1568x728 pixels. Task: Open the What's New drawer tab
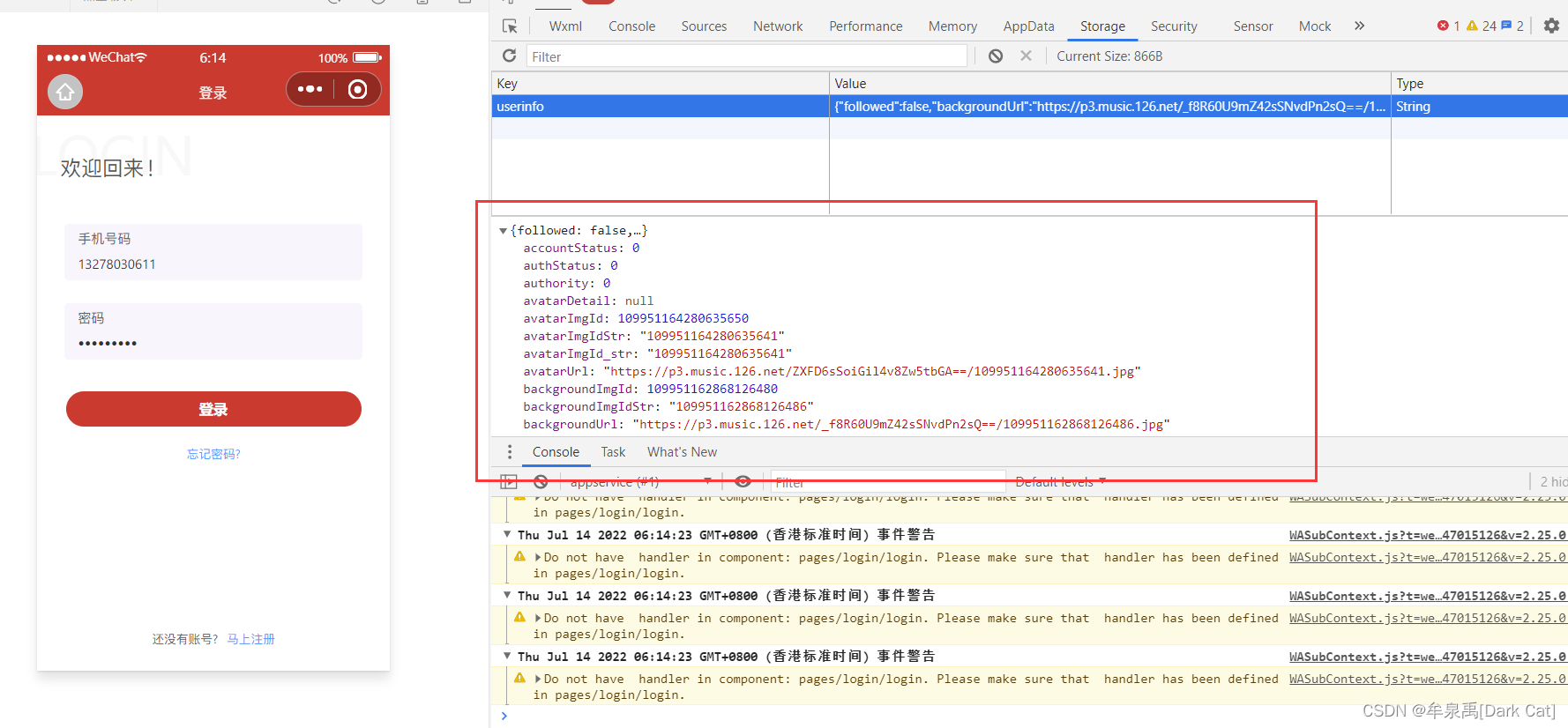(x=682, y=452)
